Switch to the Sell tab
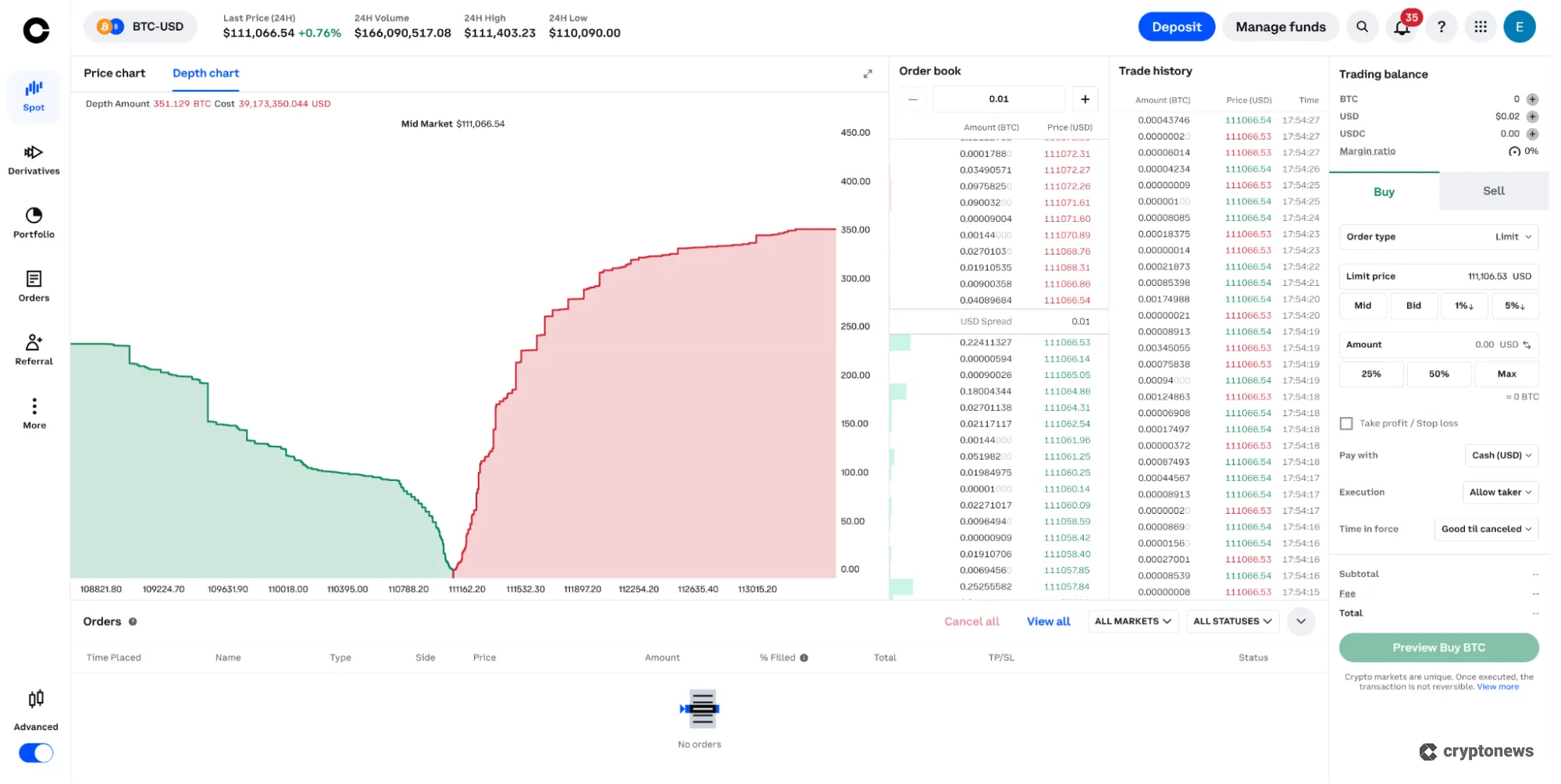Screen dimensions: 1561x784 [1492, 191]
